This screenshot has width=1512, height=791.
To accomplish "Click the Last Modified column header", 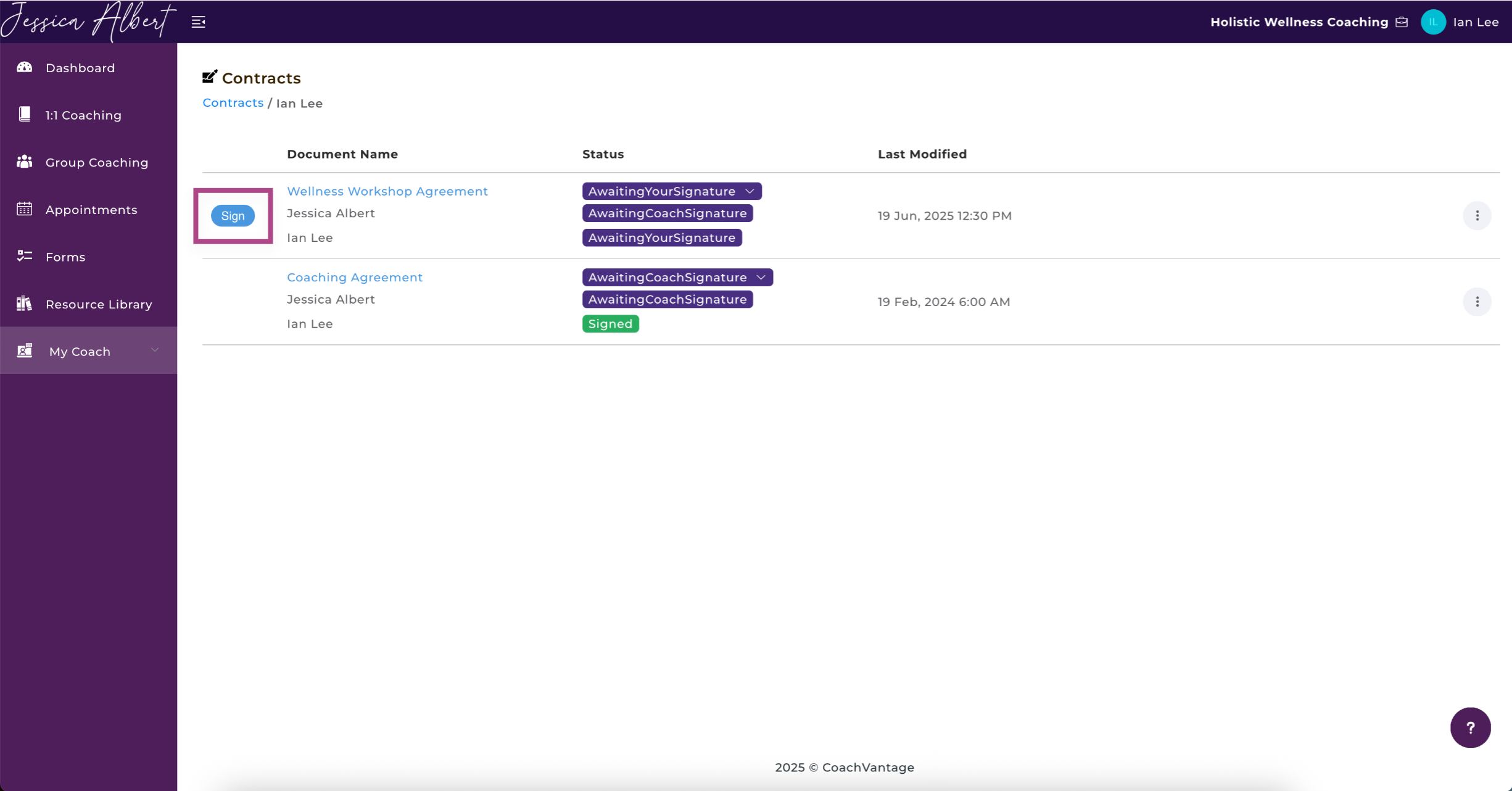I will pos(922,154).
